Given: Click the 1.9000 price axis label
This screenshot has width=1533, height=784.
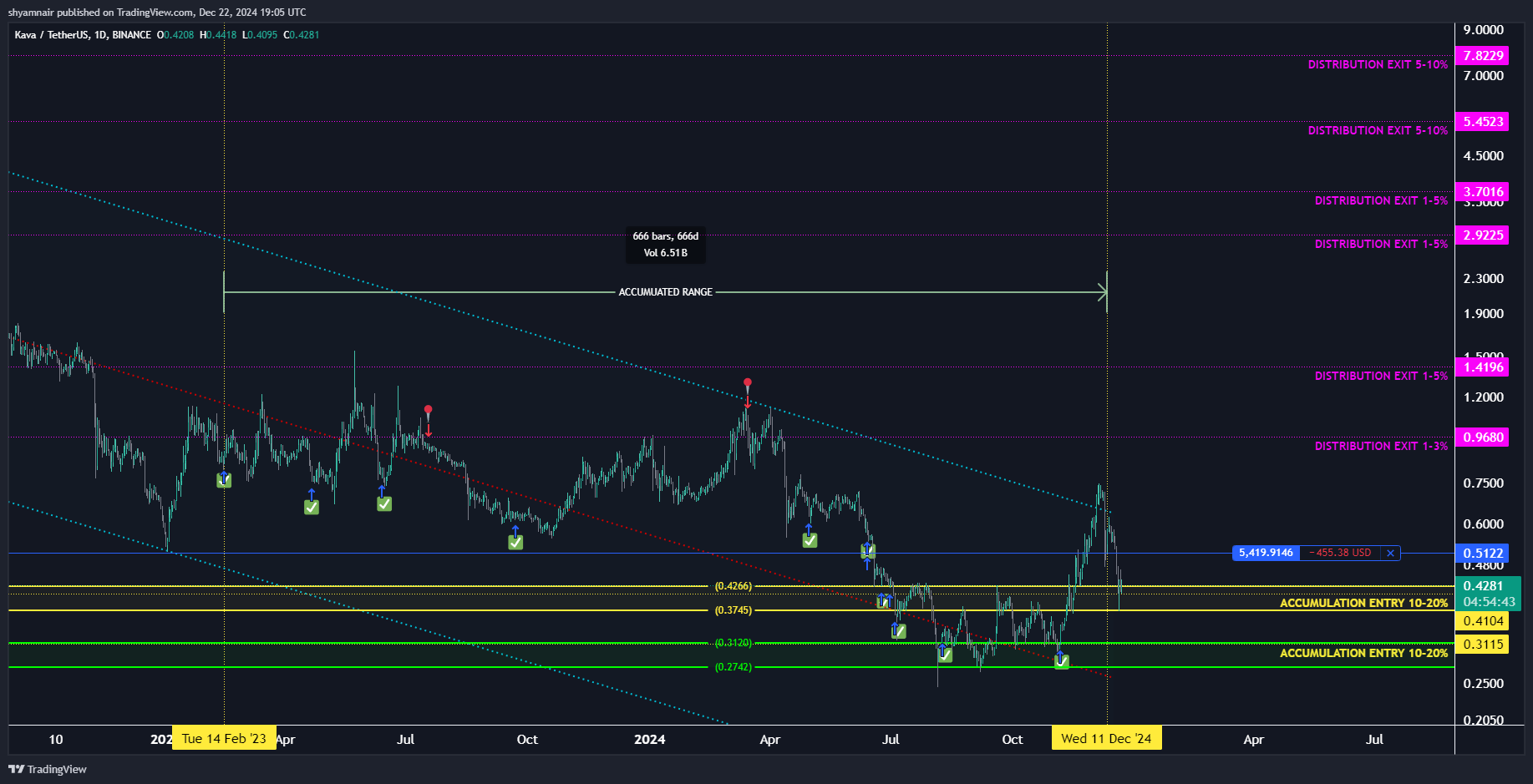Looking at the screenshot, I should tap(1483, 314).
